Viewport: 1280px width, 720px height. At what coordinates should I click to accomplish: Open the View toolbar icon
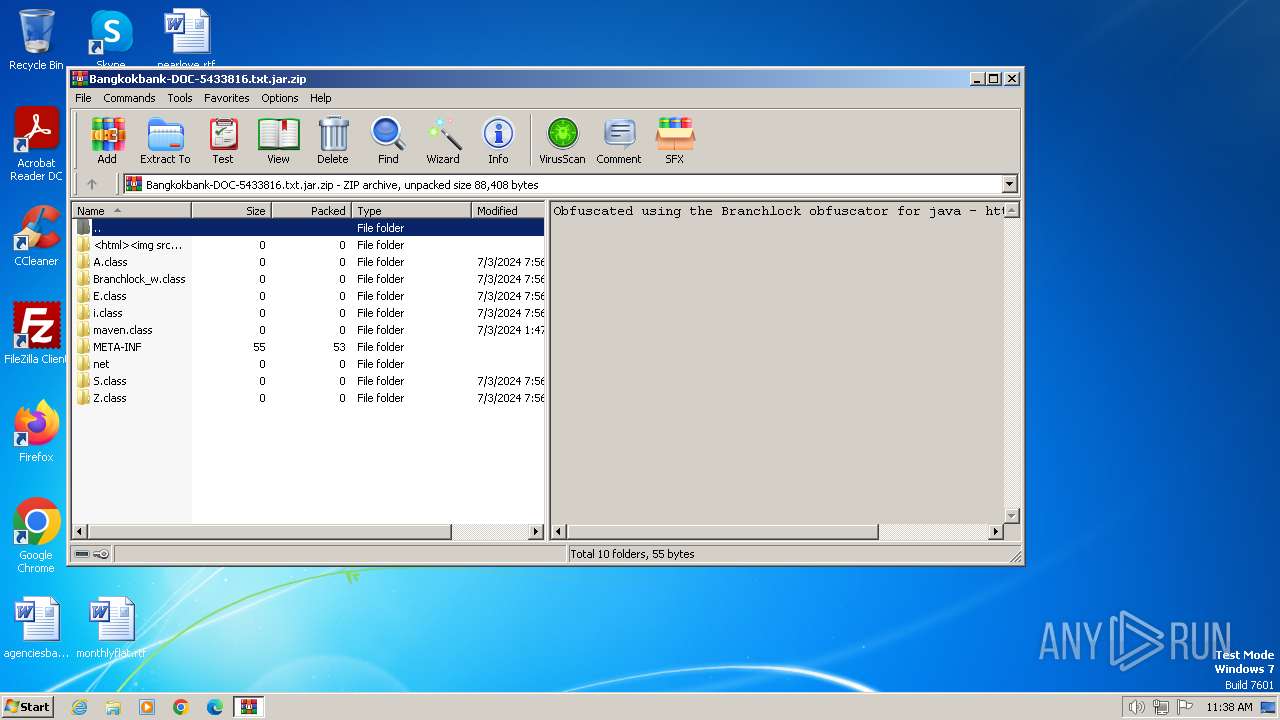click(278, 141)
